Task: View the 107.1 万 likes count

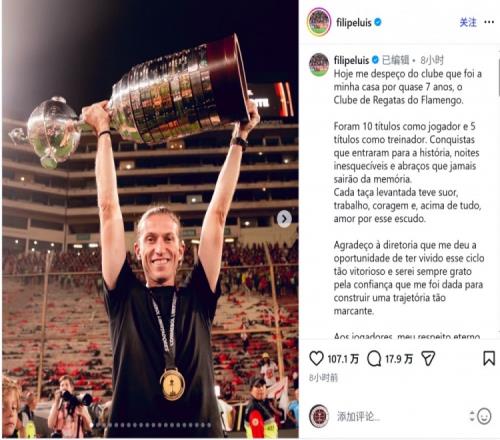Action: tap(343, 359)
